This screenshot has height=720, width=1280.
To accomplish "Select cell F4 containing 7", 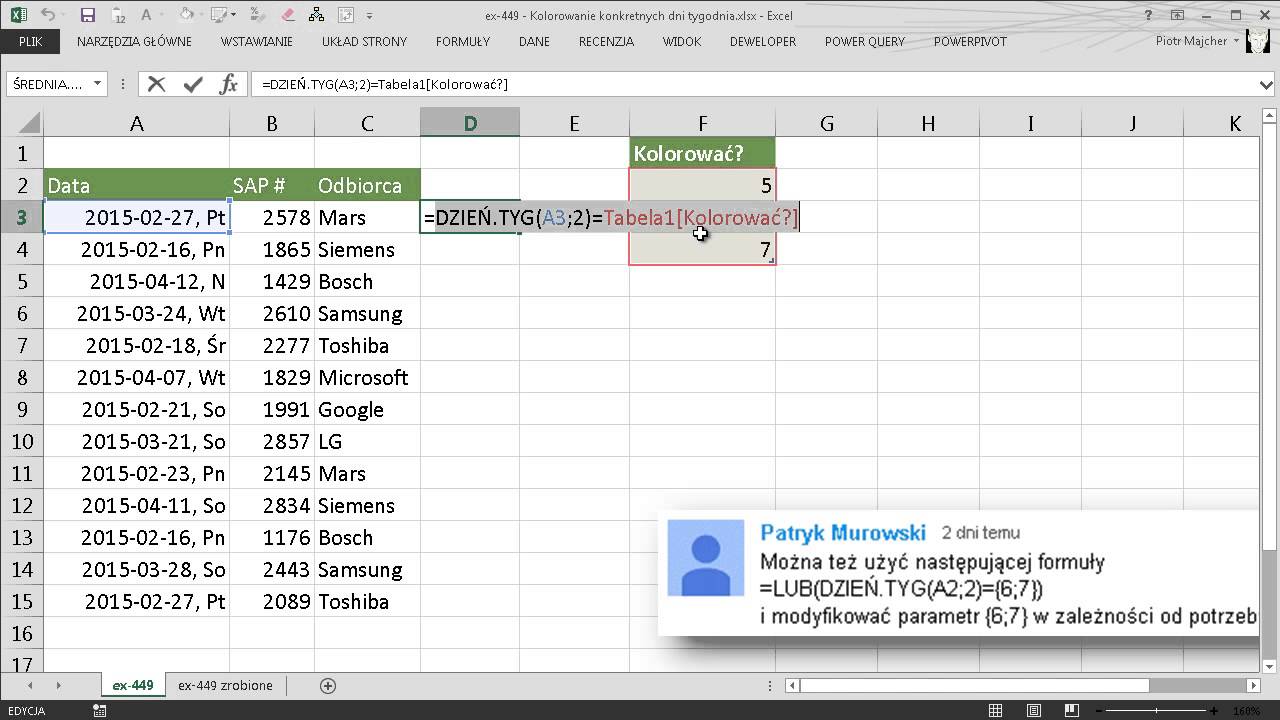I will click(x=702, y=249).
